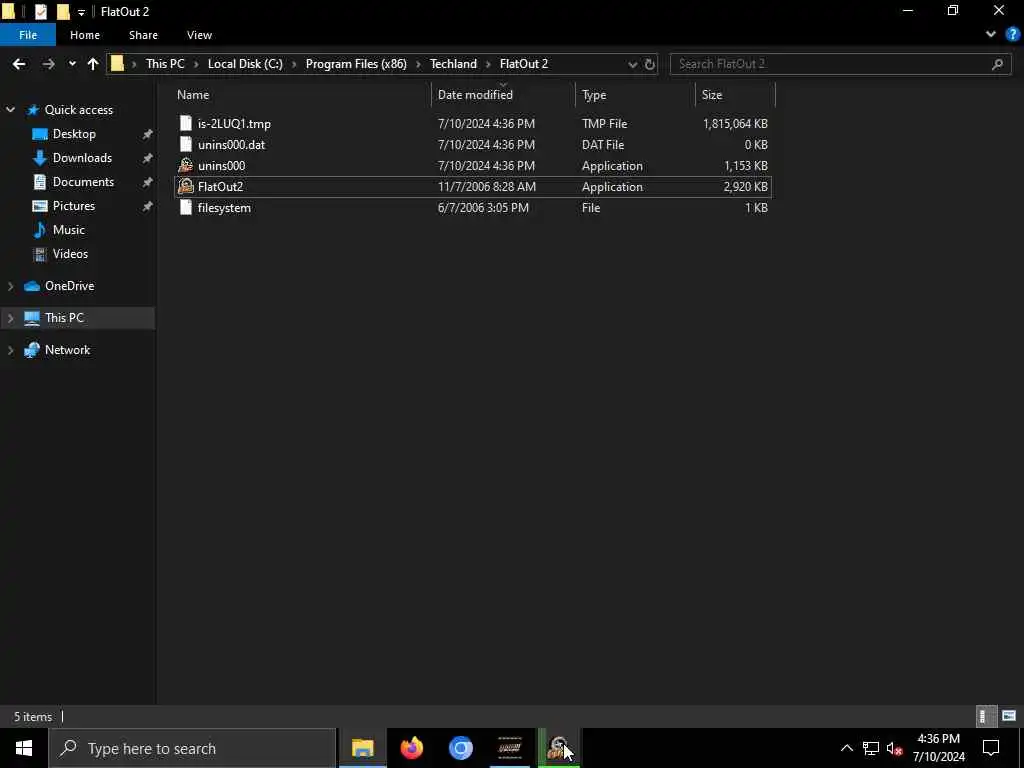Click the DAT File type cell
Screen dimensions: 1024x768
click(x=603, y=144)
